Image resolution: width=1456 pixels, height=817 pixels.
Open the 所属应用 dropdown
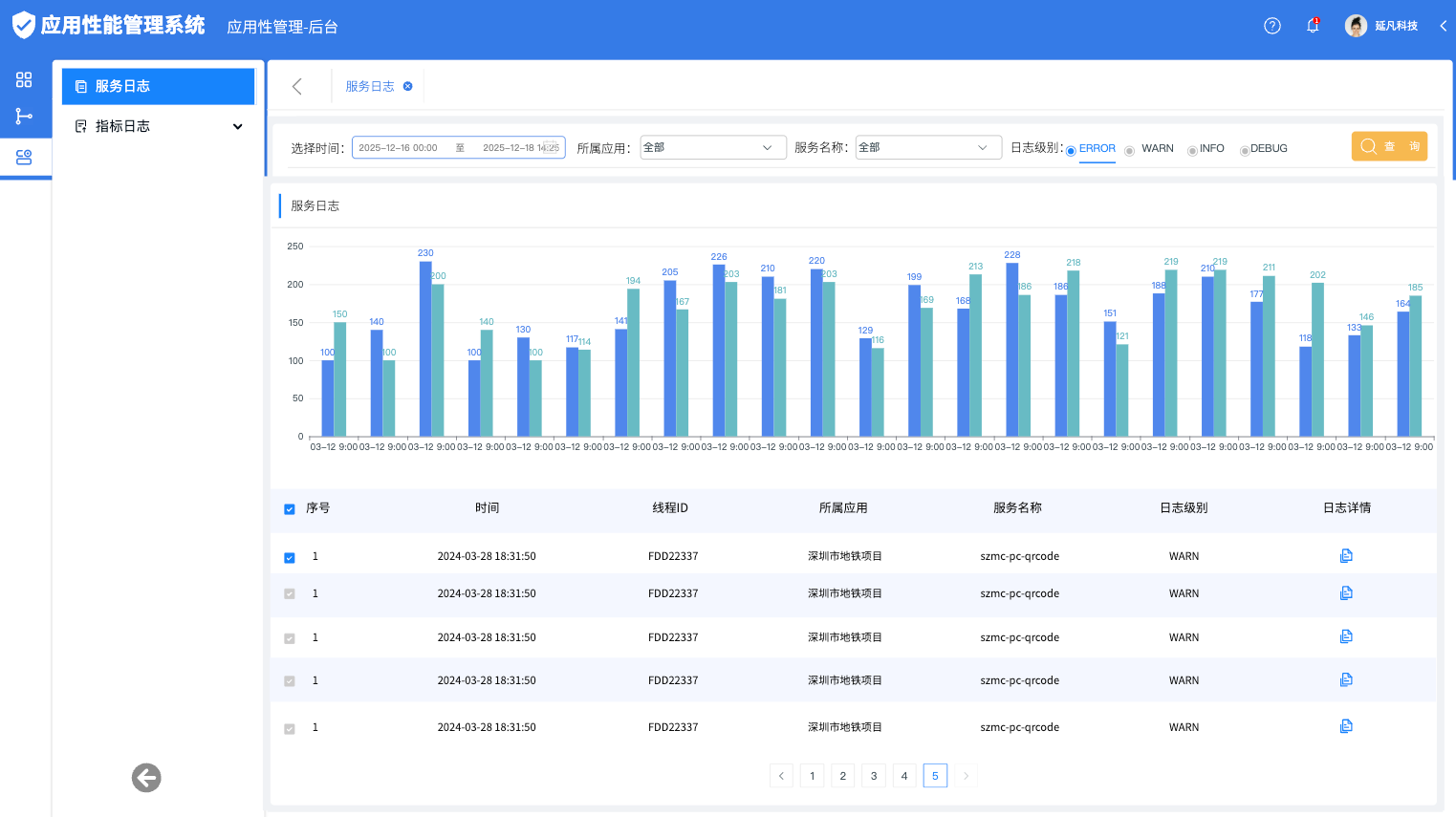click(712, 147)
